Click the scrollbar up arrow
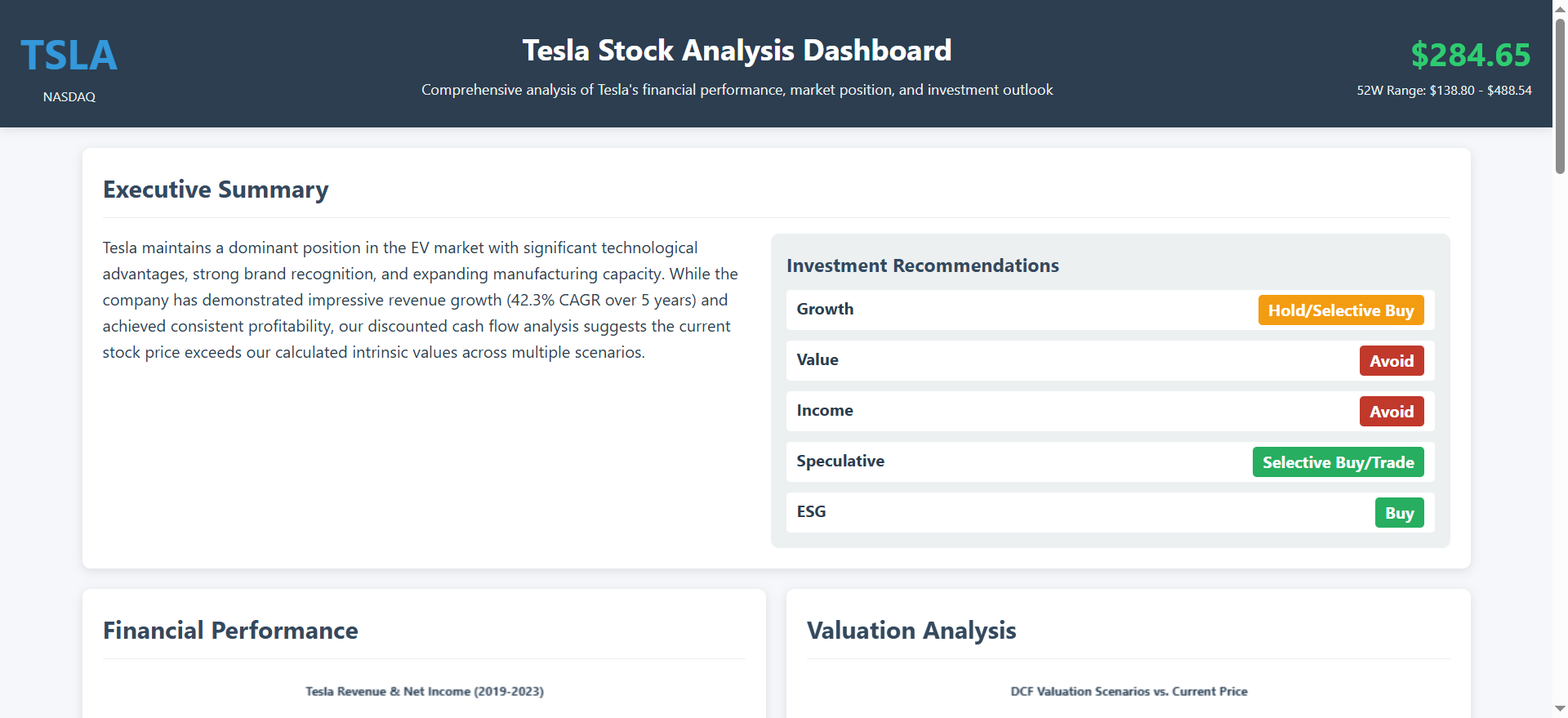Viewport: 1568px width, 718px height. click(1560, 7)
